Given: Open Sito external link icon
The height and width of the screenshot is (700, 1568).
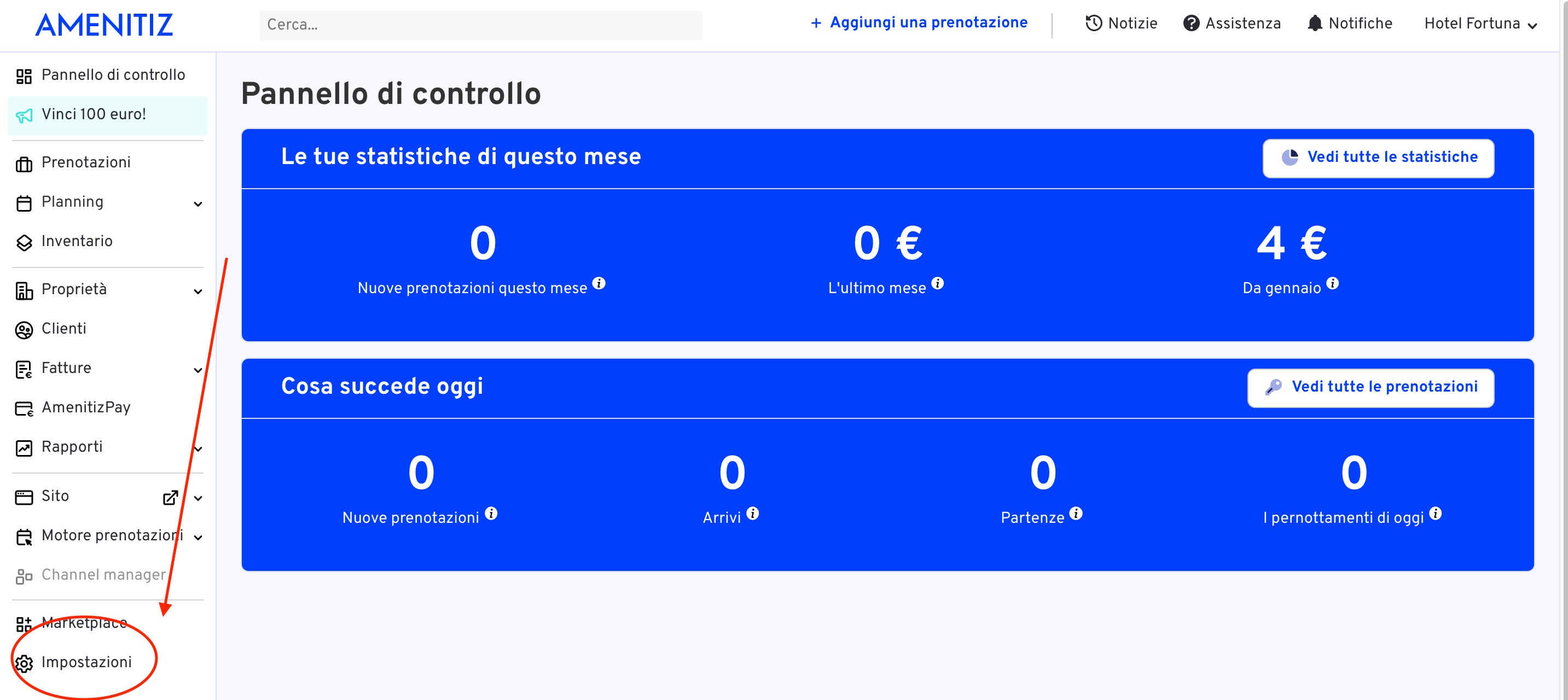Looking at the screenshot, I should [x=171, y=497].
